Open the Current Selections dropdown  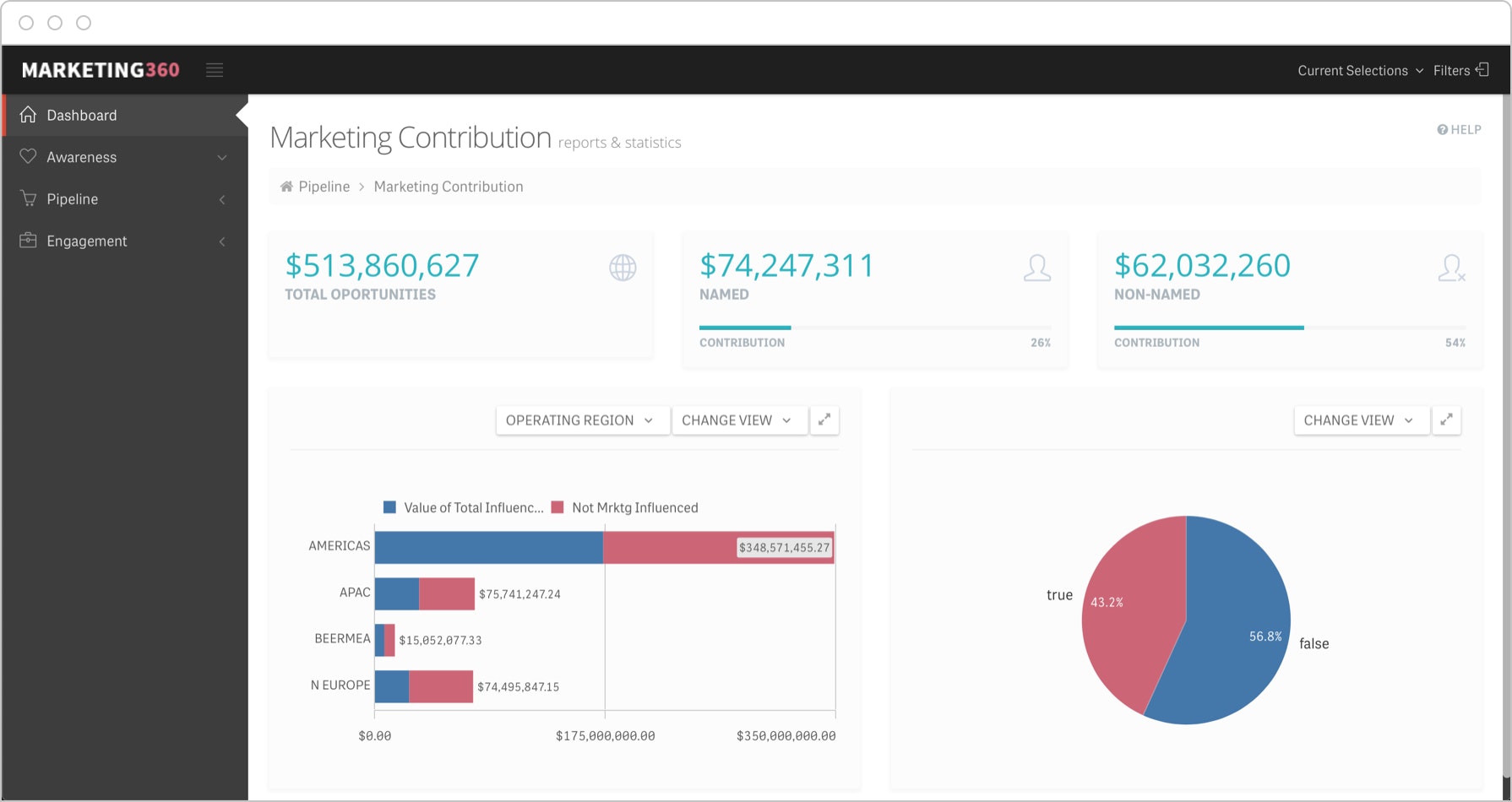tap(1360, 70)
